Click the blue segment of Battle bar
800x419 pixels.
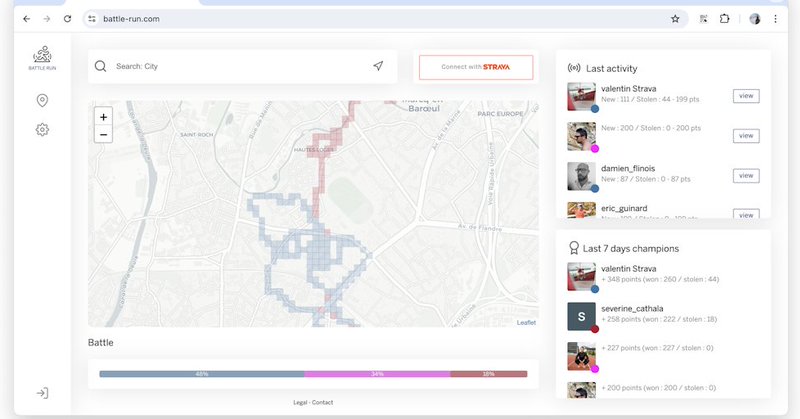202,374
